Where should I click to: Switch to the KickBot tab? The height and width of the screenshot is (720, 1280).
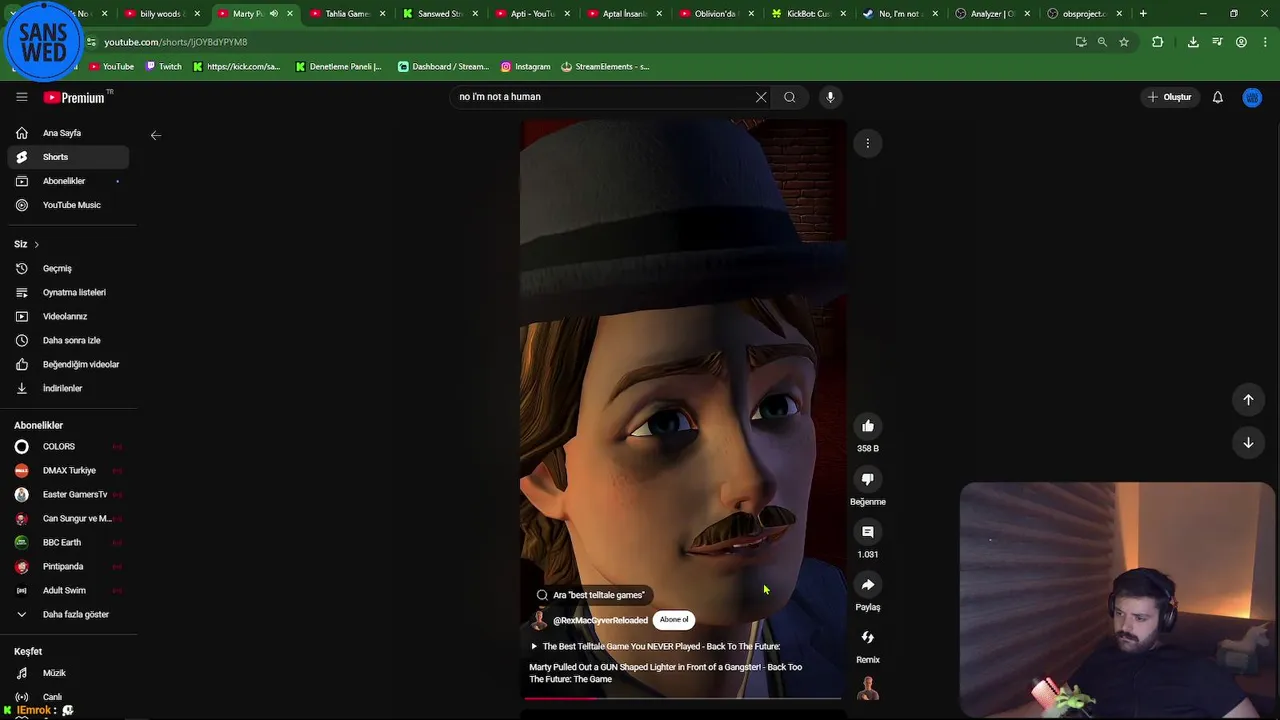click(x=808, y=14)
